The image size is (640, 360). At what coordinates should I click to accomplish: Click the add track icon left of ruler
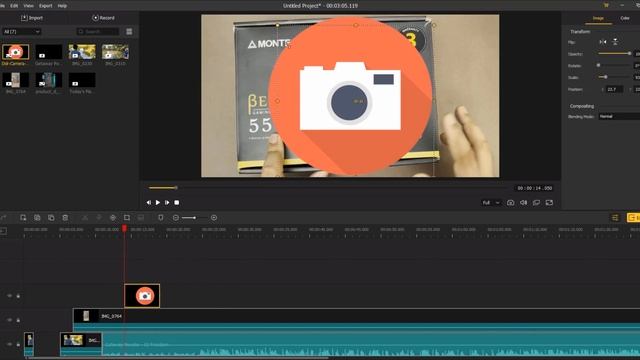click(x=3, y=231)
